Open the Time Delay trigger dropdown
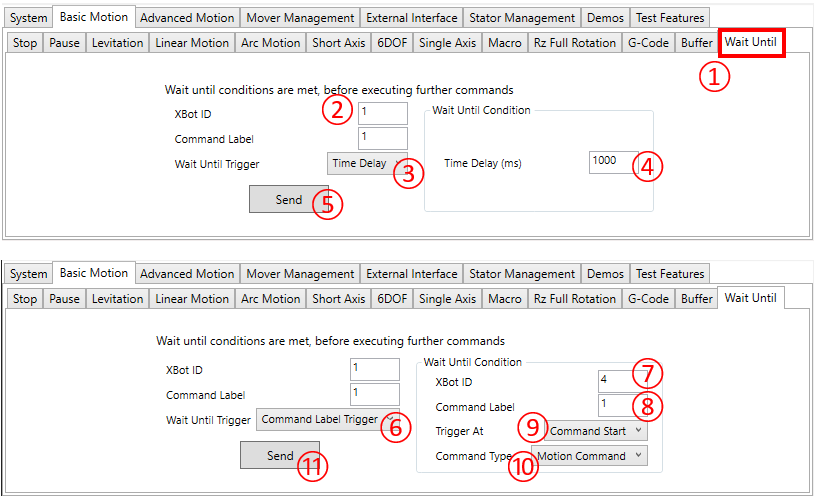Viewport: 814px width, 496px height. point(366,163)
